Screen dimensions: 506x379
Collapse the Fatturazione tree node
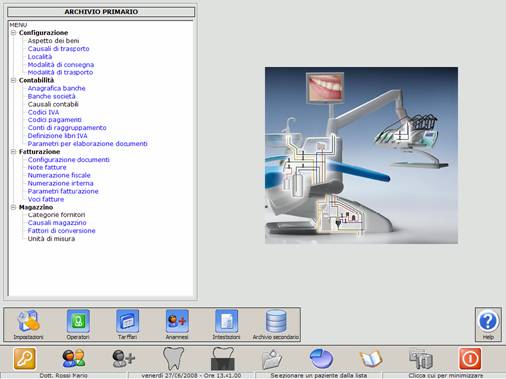13,152
